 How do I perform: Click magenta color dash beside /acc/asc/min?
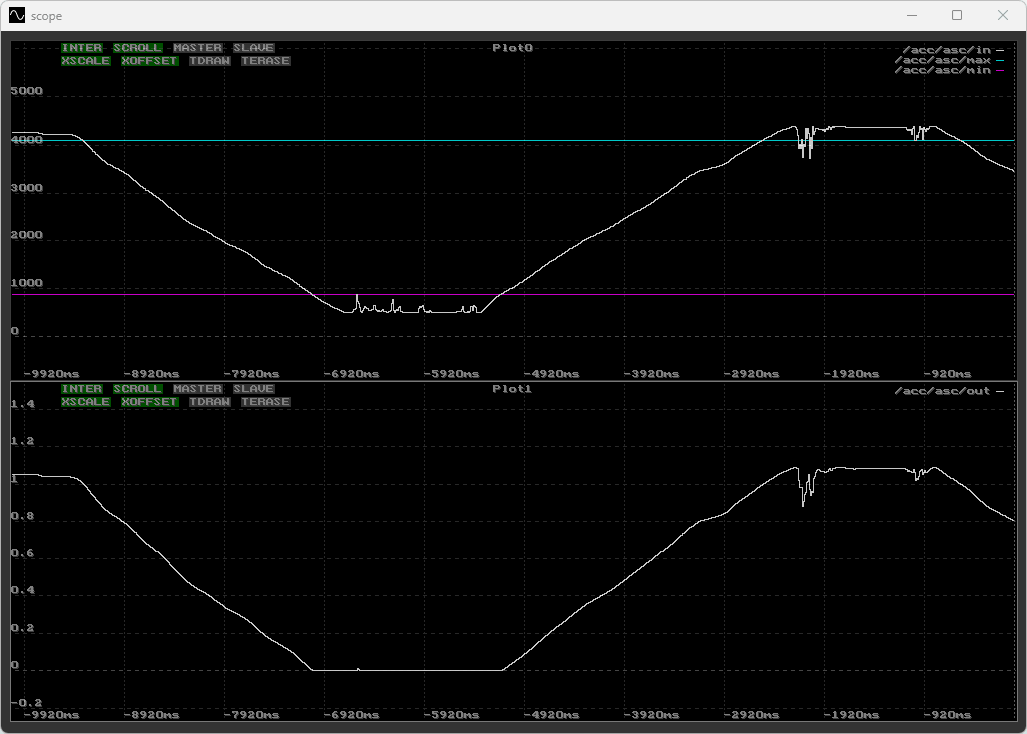click(1000, 70)
